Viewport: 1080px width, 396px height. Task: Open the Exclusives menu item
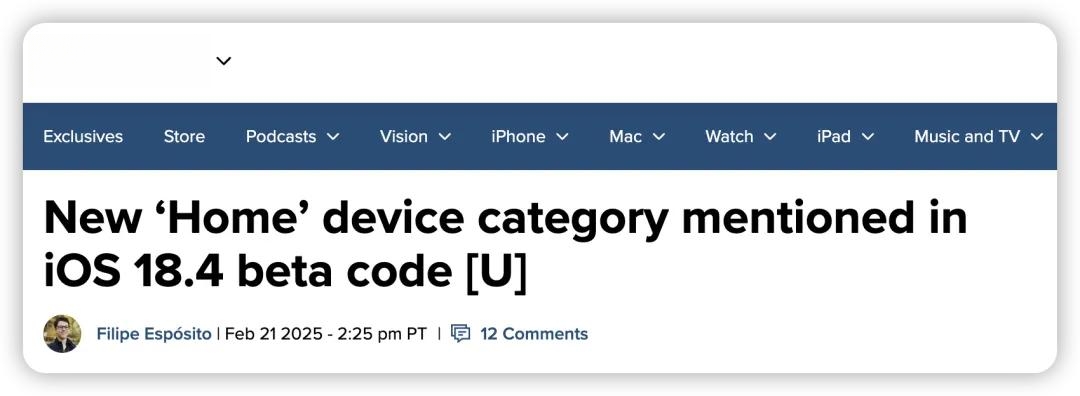pos(83,136)
